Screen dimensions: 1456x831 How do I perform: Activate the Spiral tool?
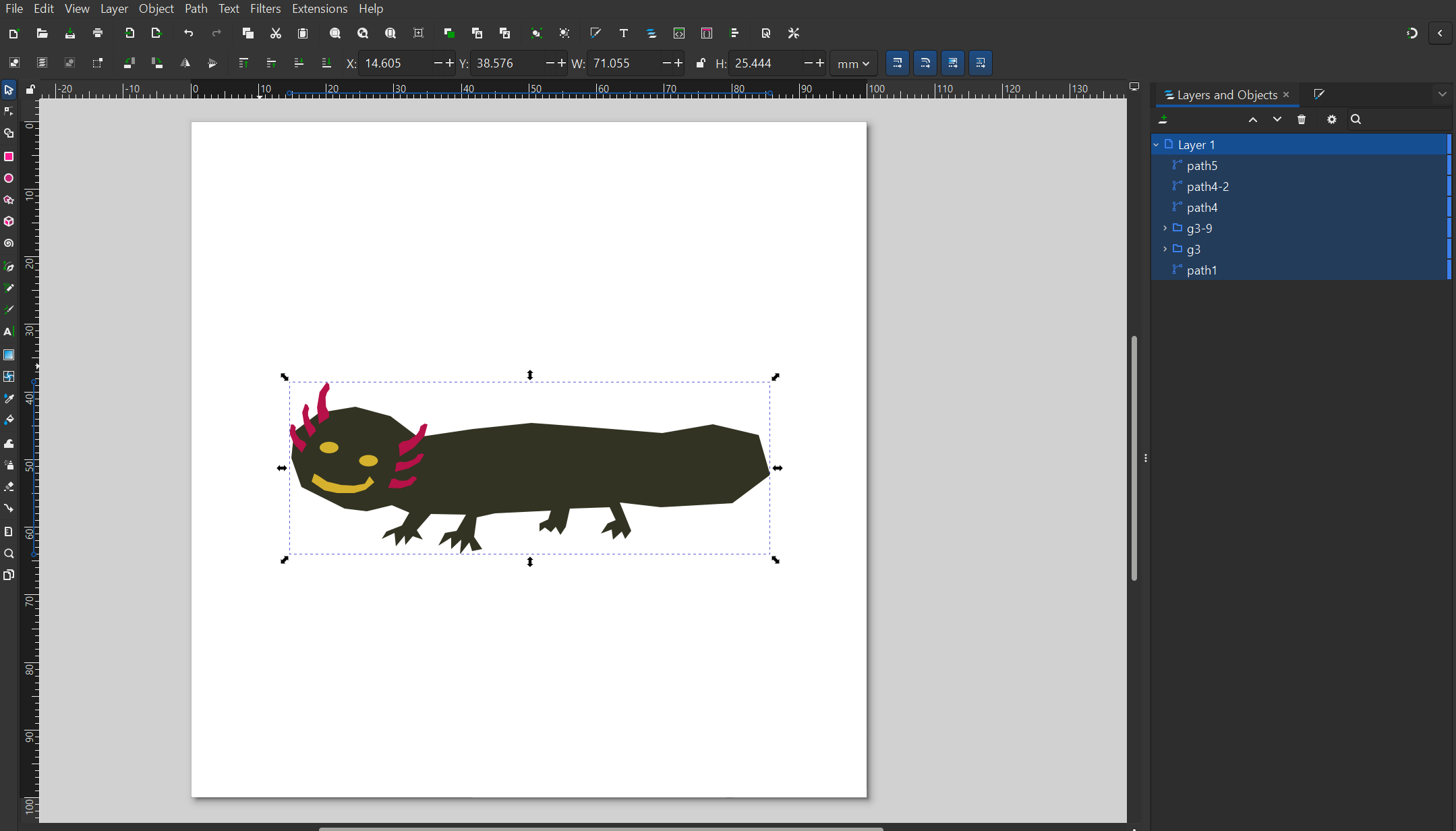pos(9,244)
